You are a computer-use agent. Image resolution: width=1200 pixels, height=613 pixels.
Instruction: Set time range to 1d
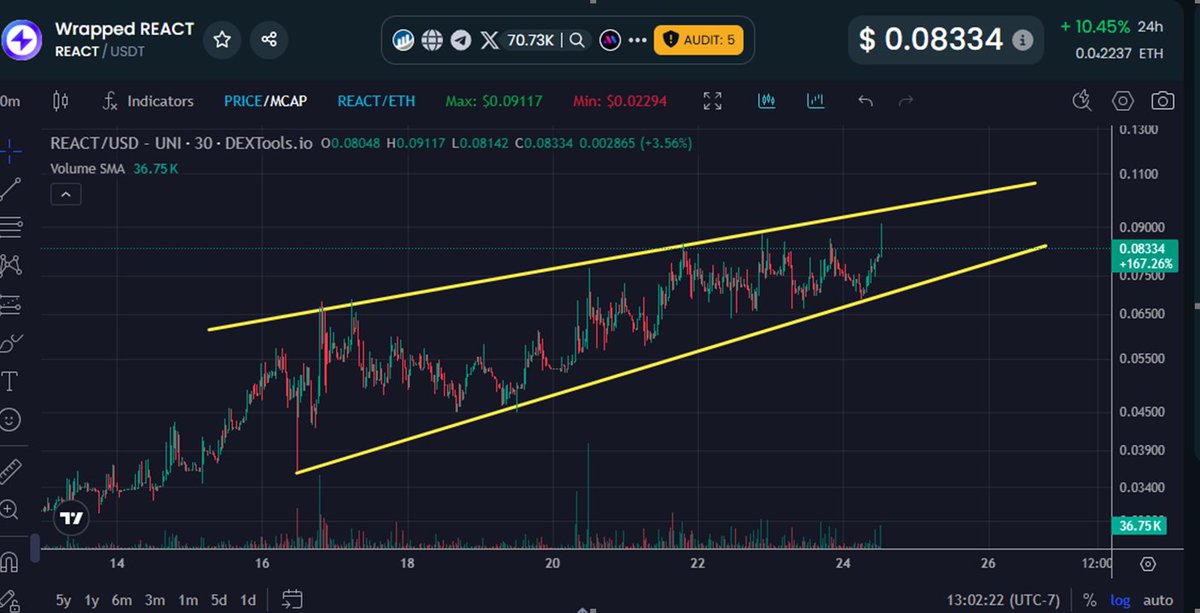249,600
